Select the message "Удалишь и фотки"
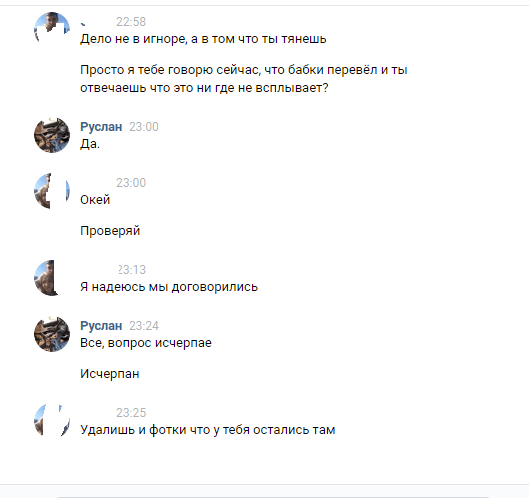The height and width of the screenshot is (498, 529). [x=207, y=430]
